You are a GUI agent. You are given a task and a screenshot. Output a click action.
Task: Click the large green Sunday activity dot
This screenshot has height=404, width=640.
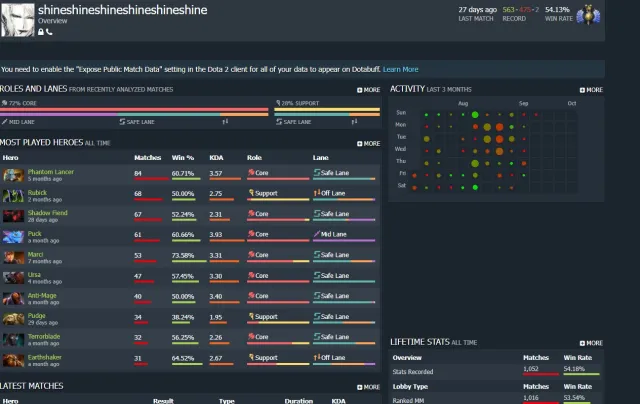[475, 115]
